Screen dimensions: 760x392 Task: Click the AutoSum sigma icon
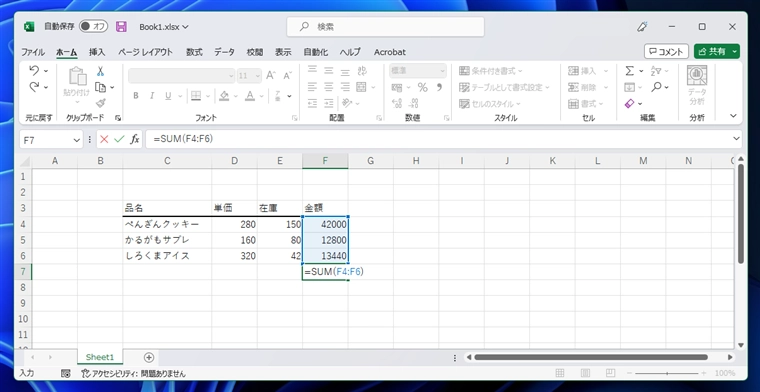point(629,71)
